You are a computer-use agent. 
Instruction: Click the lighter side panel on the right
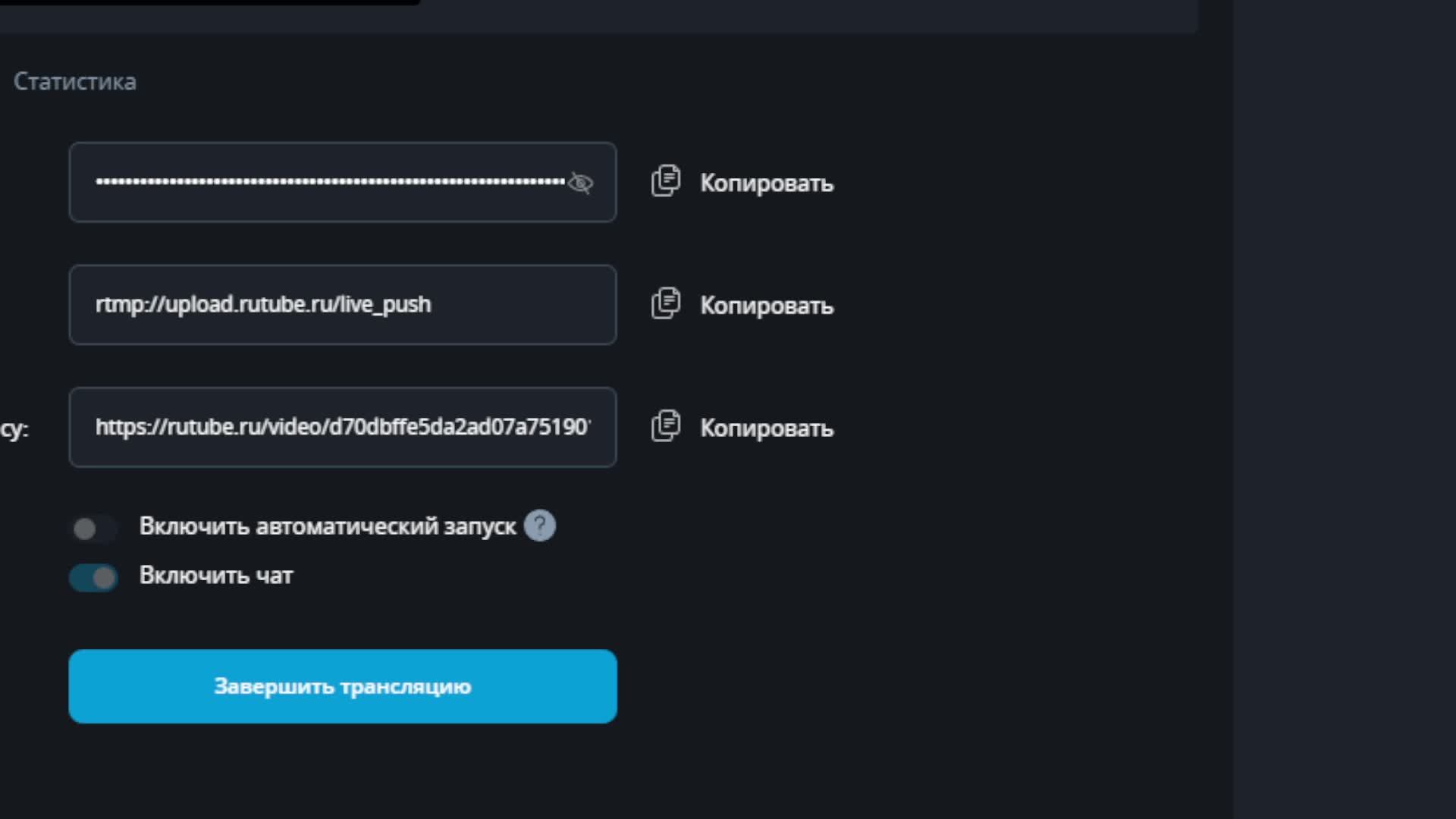coord(1343,409)
